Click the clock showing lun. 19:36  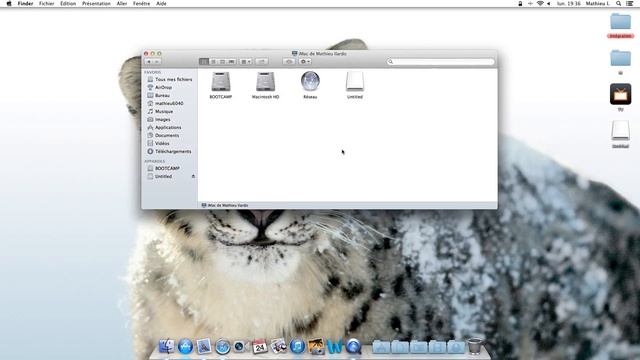click(569, 3)
